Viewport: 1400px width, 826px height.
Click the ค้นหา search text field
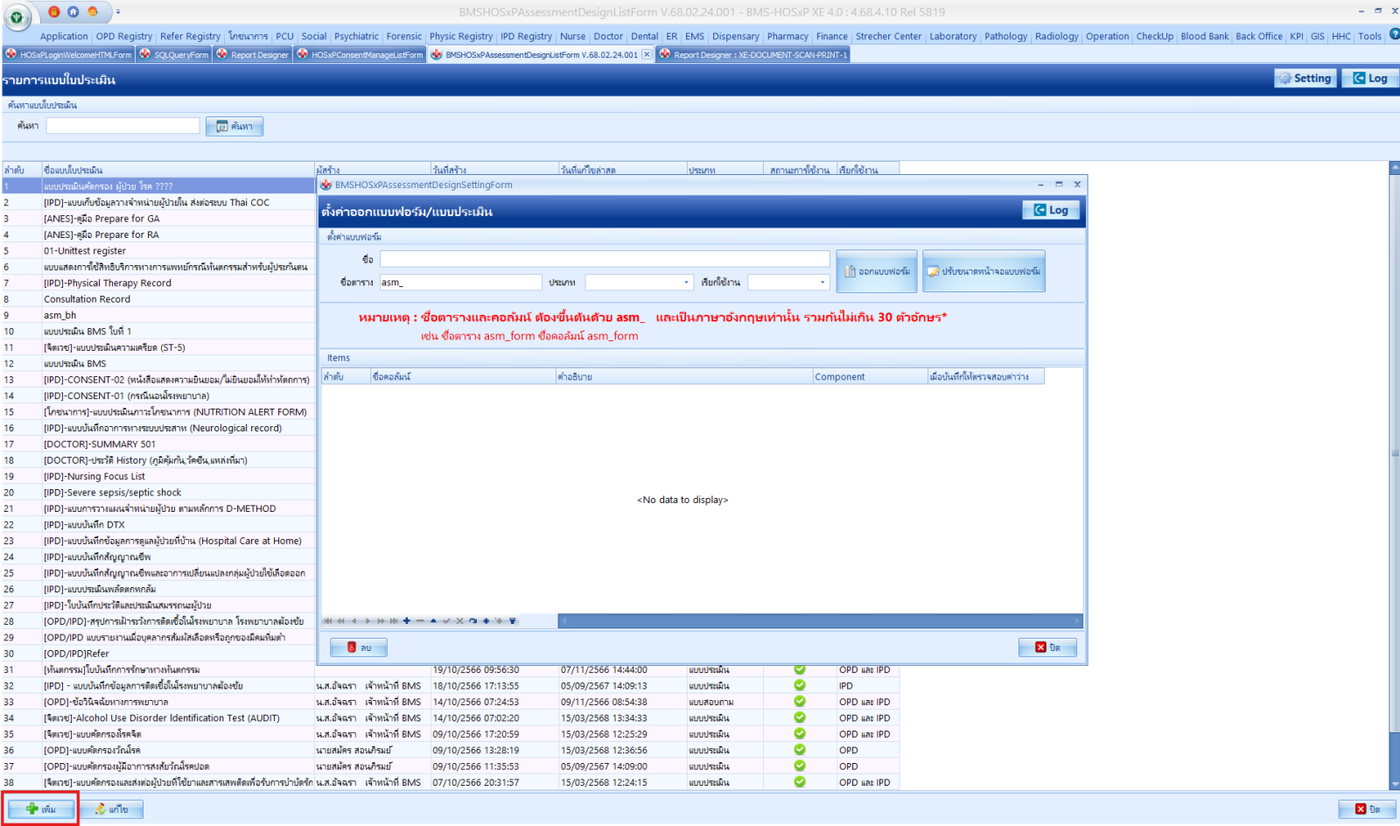click(x=123, y=126)
